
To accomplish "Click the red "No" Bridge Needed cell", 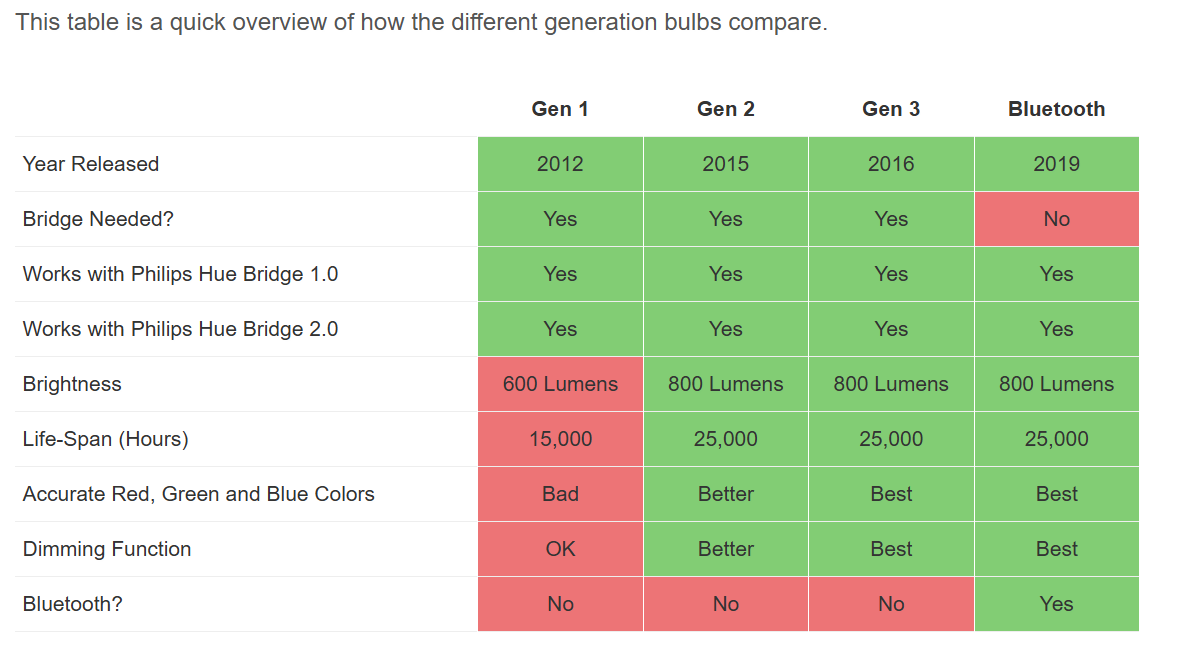I will click(1056, 219).
